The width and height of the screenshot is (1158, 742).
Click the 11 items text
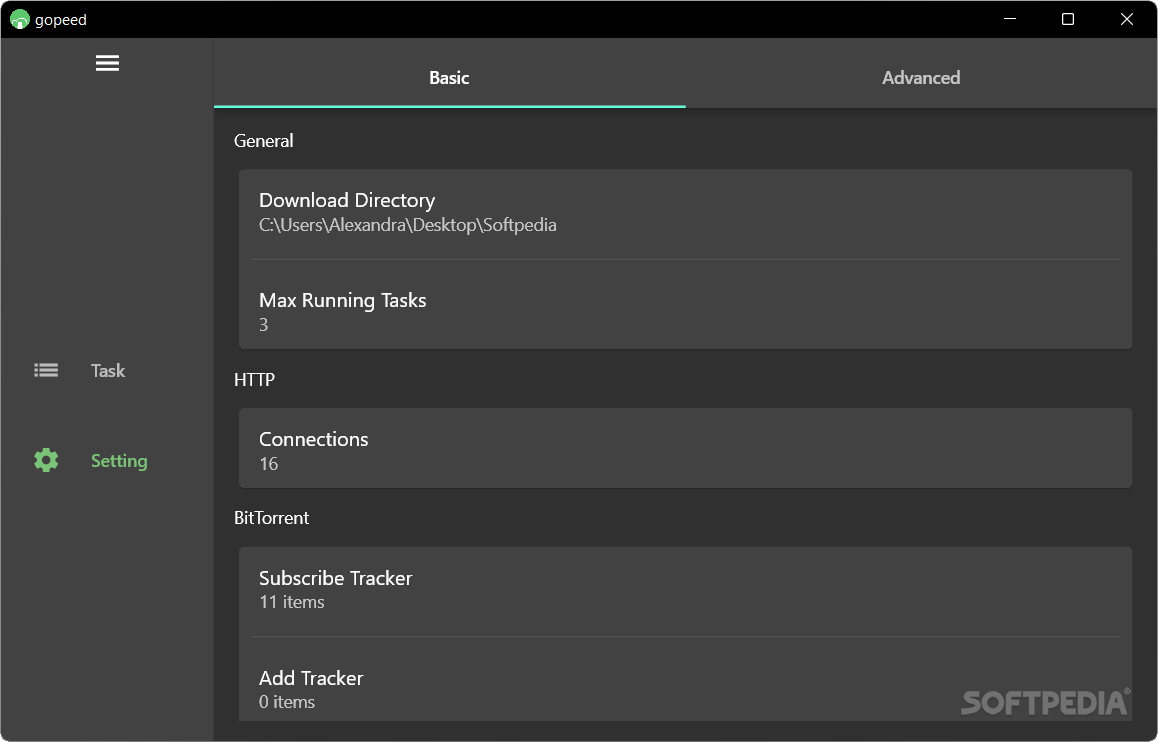tap(292, 602)
